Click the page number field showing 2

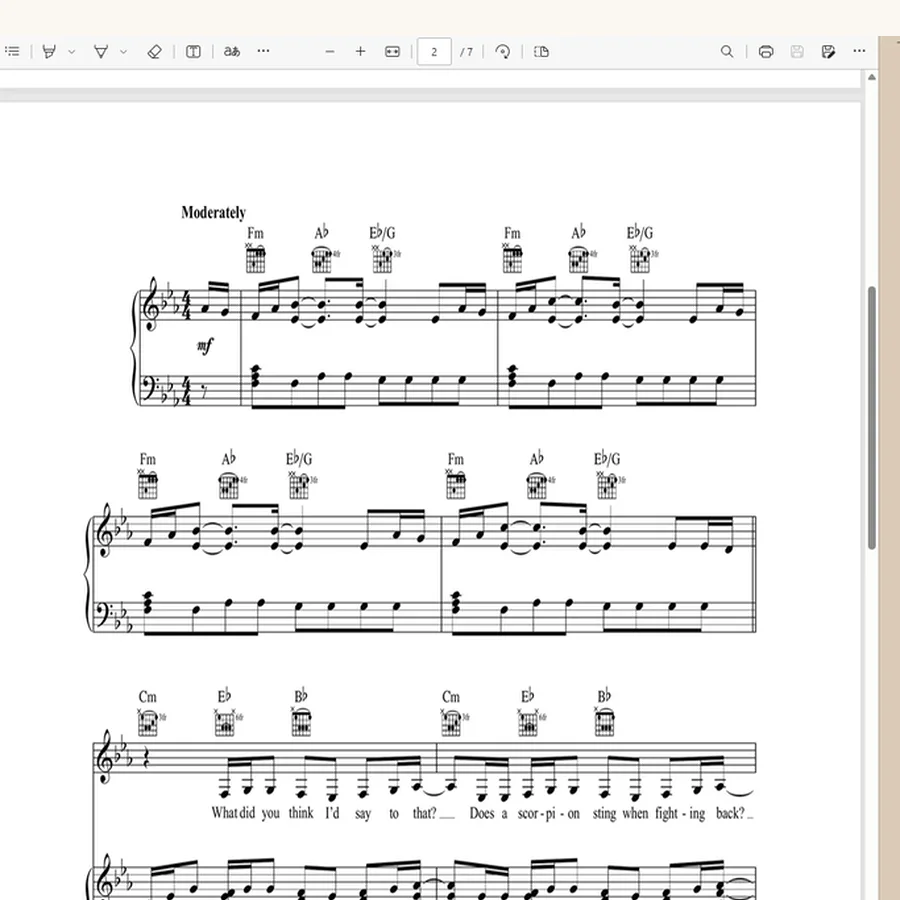434,52
